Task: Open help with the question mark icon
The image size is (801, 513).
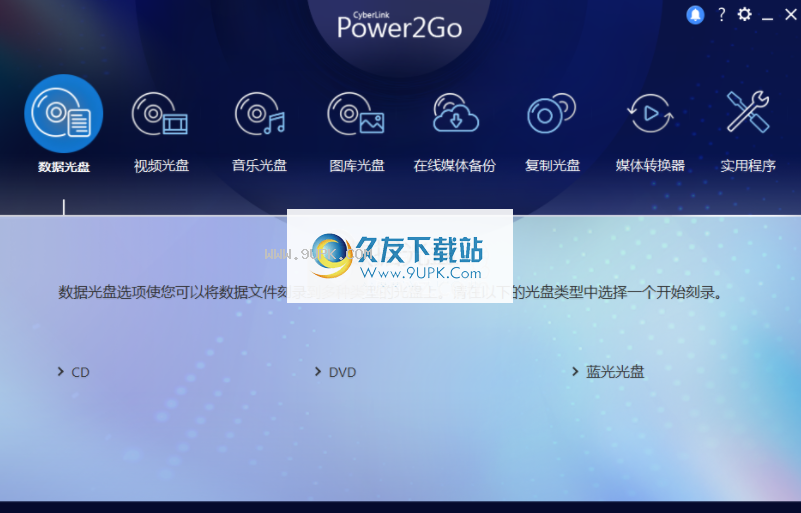Action: 721,15
